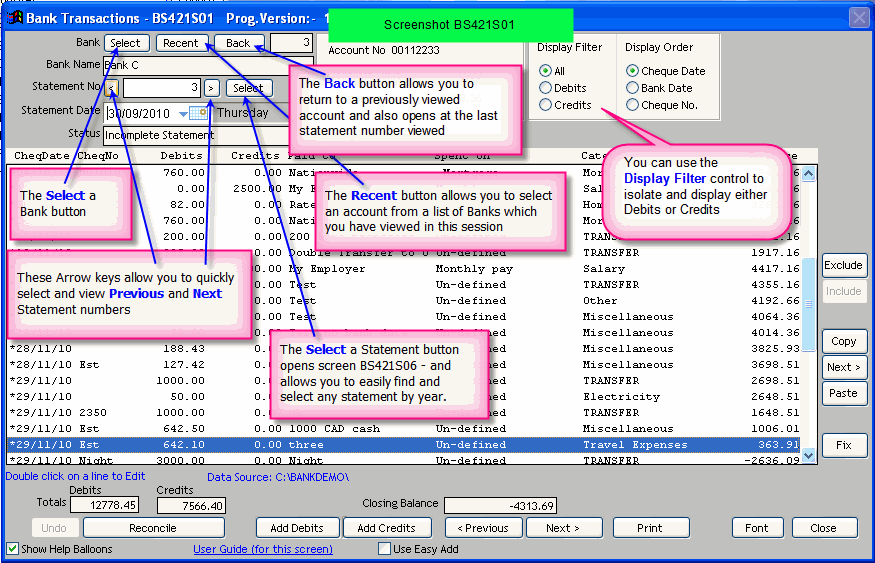
Task: Click the Data Source path text
Action: [278, 477]
